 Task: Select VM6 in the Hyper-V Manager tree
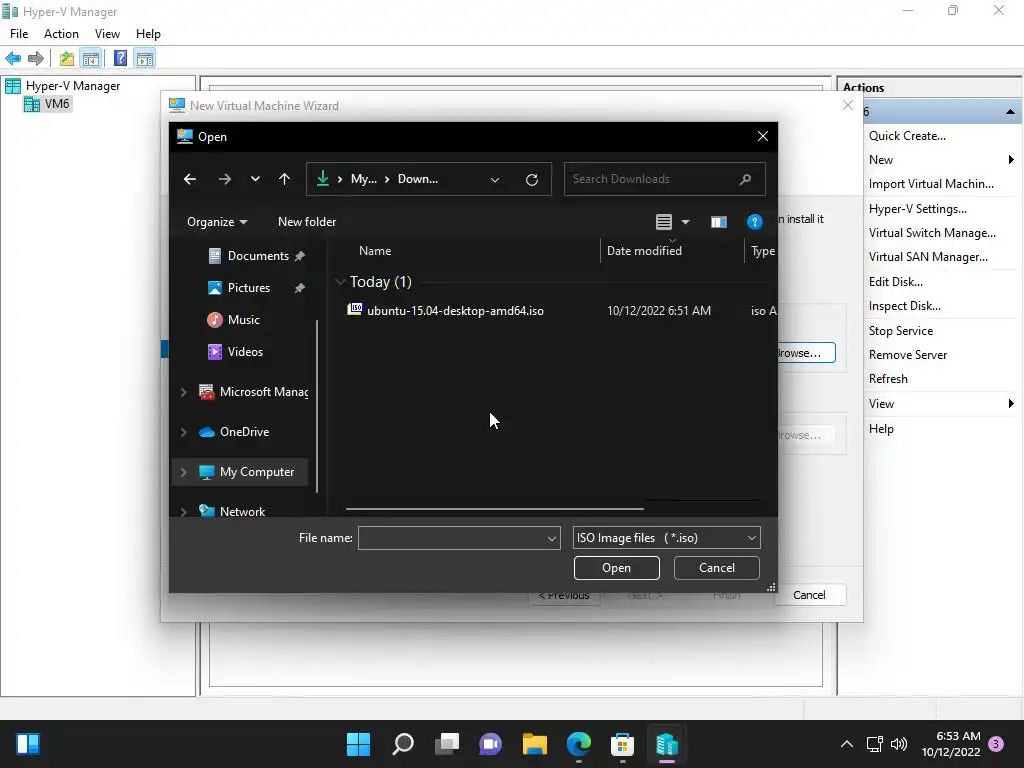(x=57, y=104)
